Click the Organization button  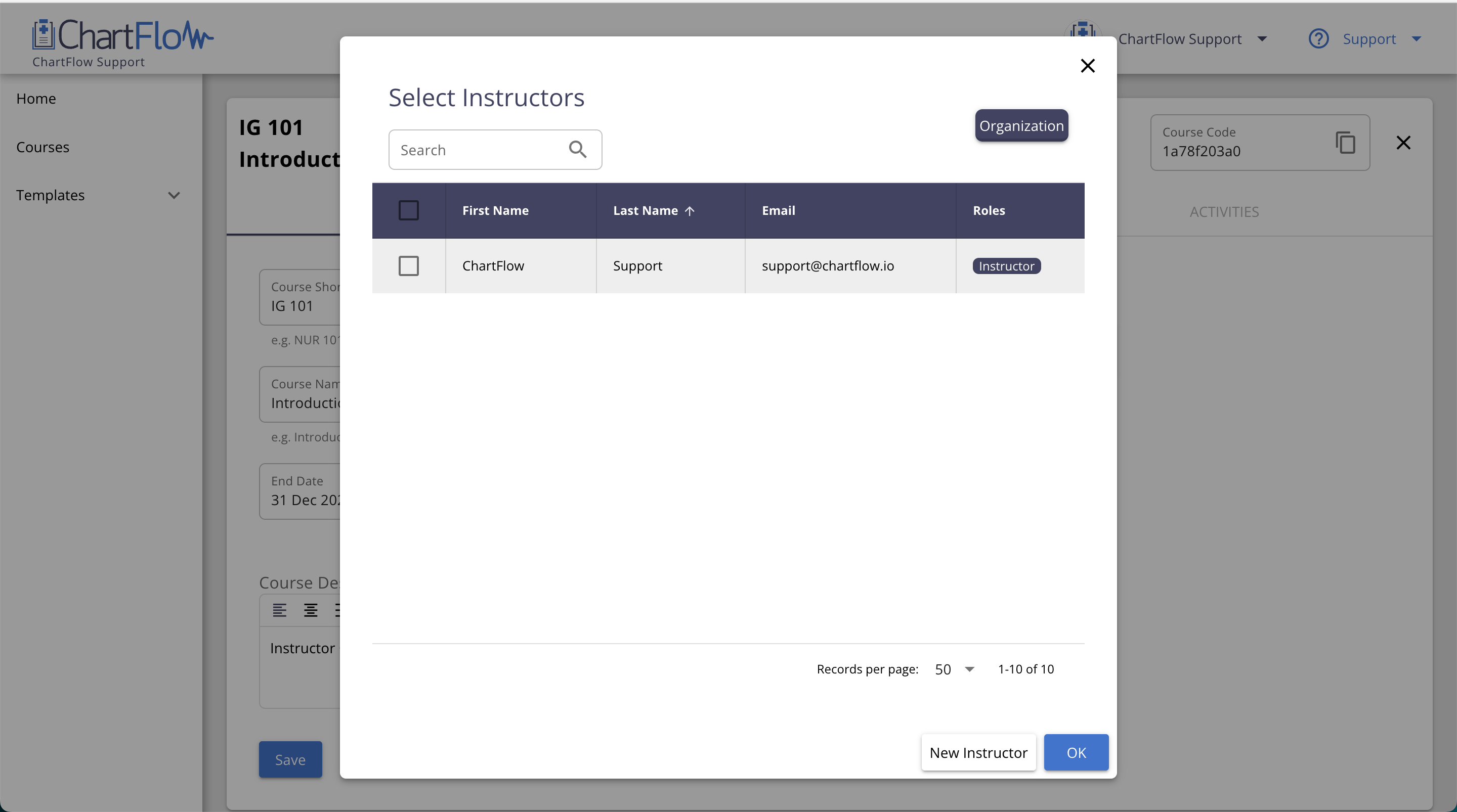pos(1020,125)
